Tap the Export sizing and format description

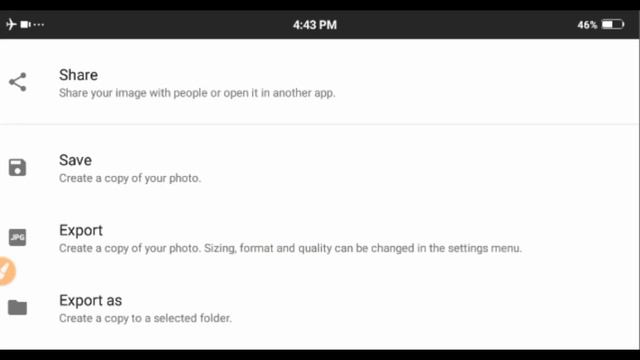pos(290,248)
